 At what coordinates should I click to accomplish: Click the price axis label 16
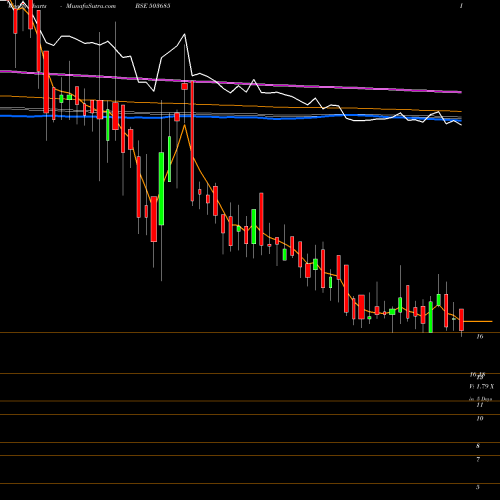point(480,337)
